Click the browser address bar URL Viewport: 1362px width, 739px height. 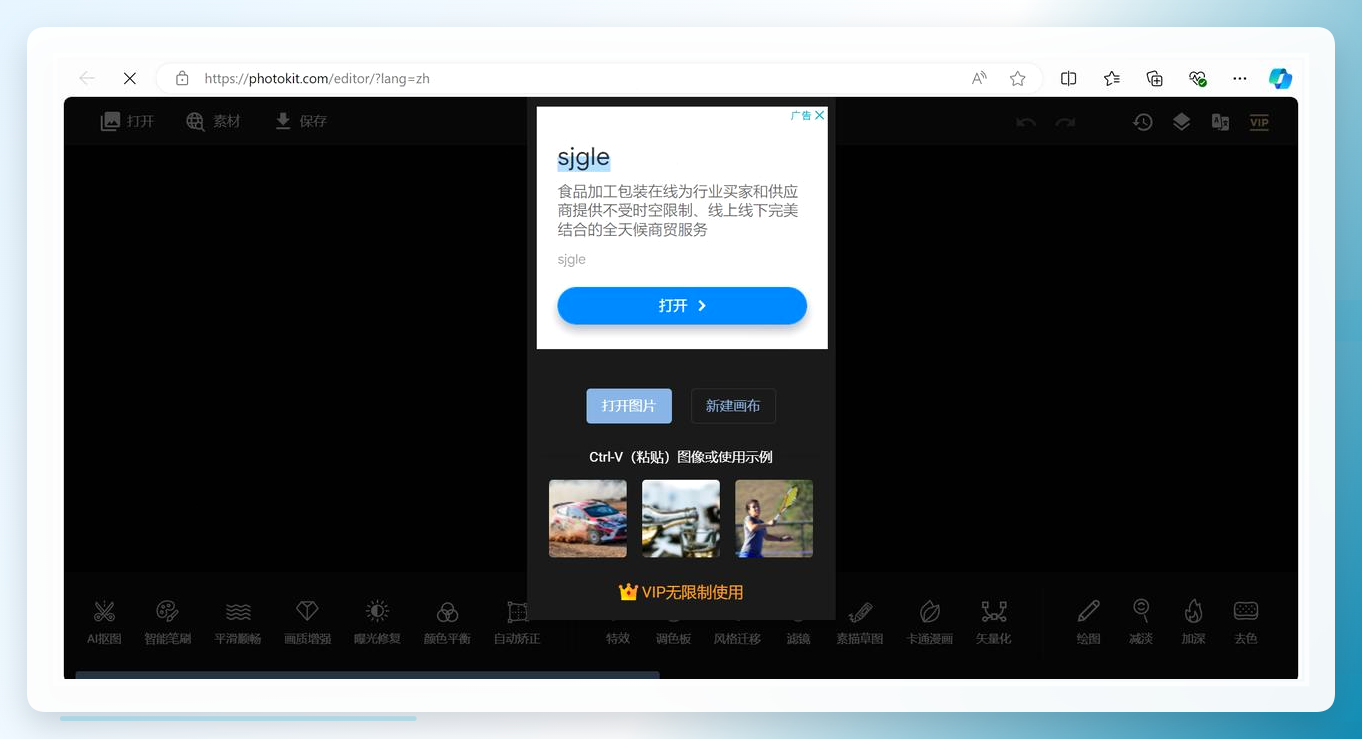pos(317,78)
